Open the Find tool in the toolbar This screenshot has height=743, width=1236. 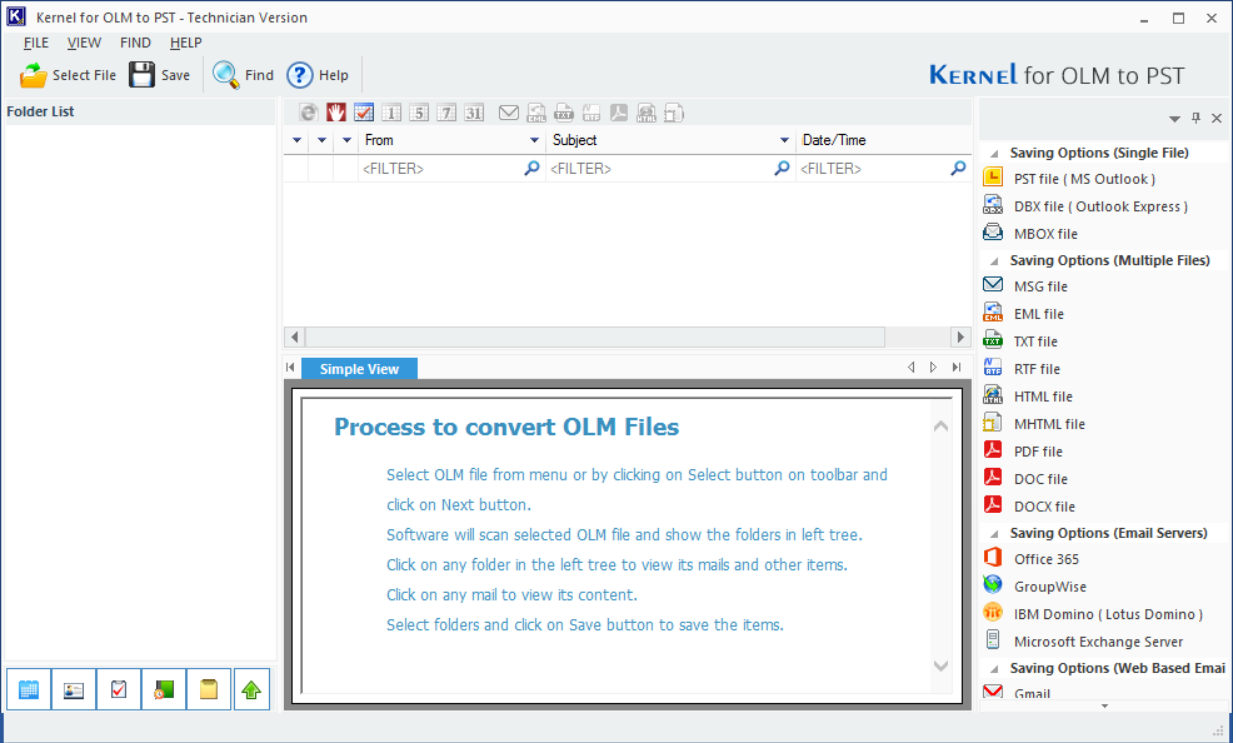pyautogui.click(x=243, y=75)
